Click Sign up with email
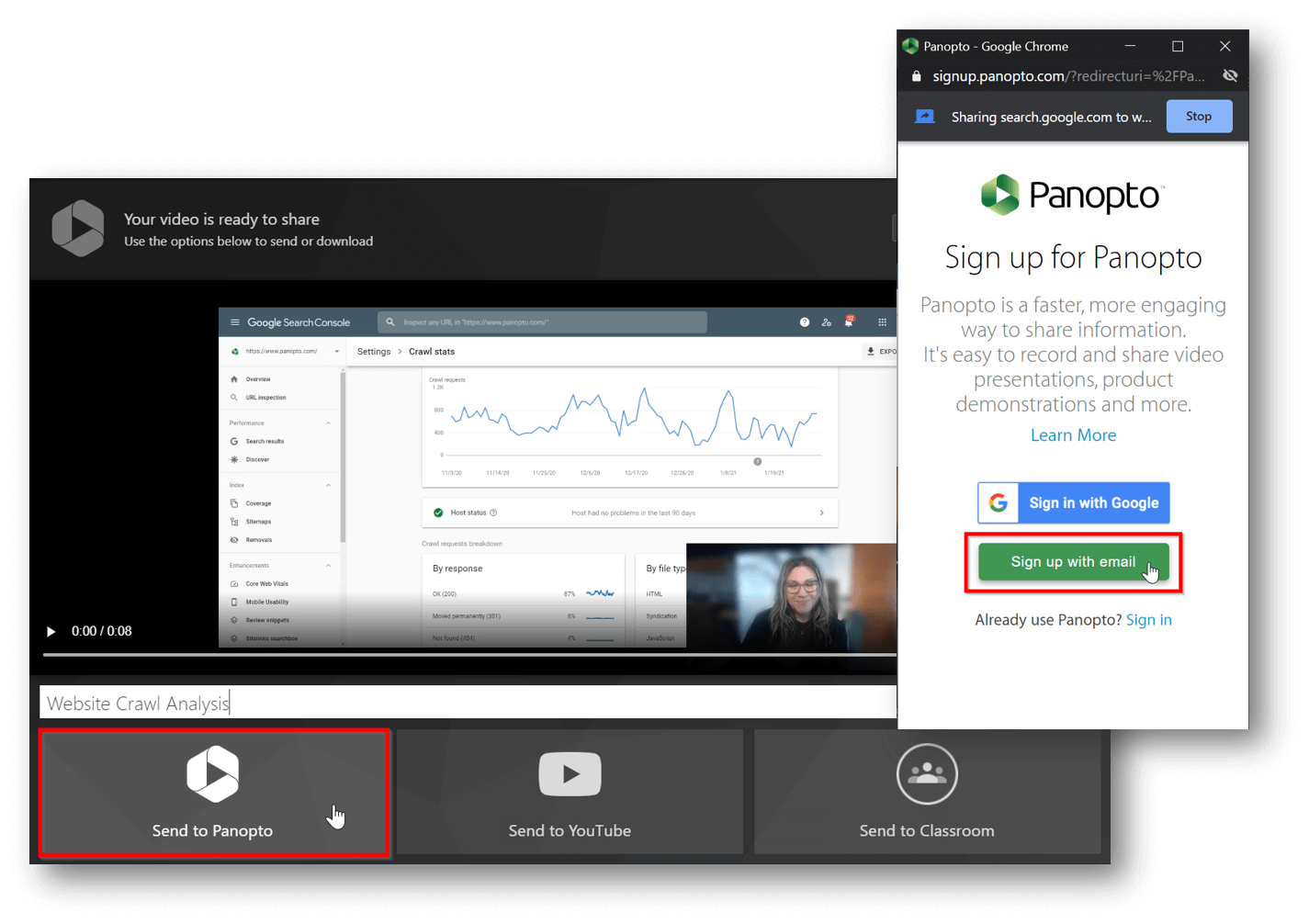 pyautogui.click(x=1072, y=562)
